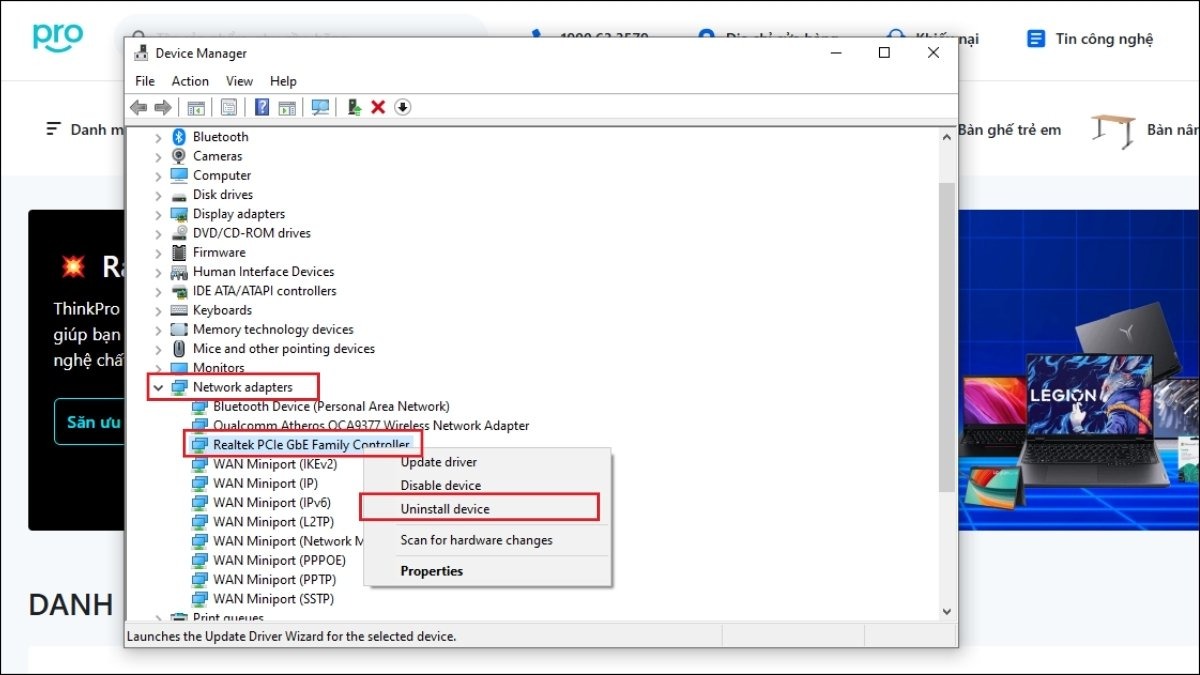Image resolution: width=1200 pixels, height=675 pixels.
Task: Select the Human Interface Devices icon
Action: coord(179,272)
